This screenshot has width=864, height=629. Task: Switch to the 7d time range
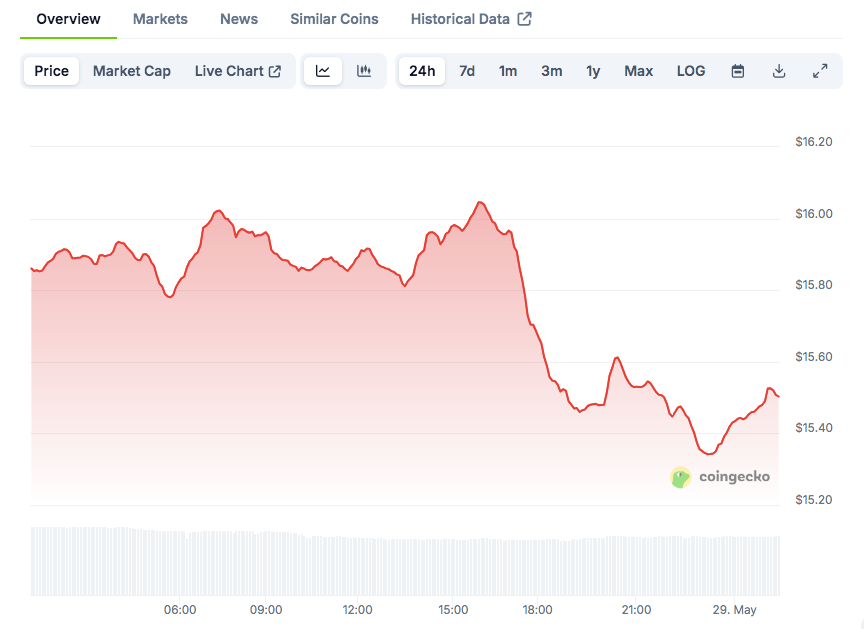point(466,71)
